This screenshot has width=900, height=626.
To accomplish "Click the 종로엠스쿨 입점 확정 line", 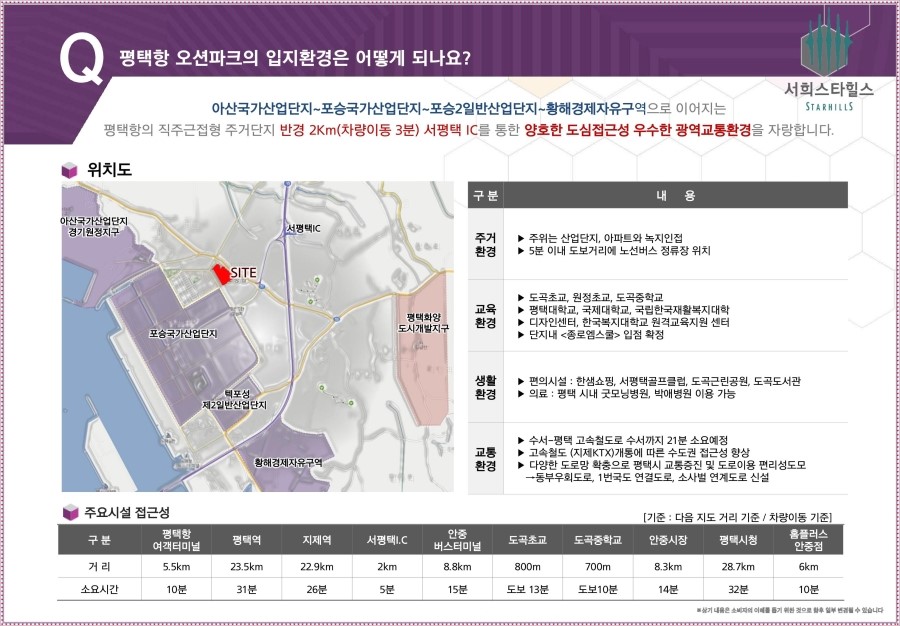I will coord(591,335).
